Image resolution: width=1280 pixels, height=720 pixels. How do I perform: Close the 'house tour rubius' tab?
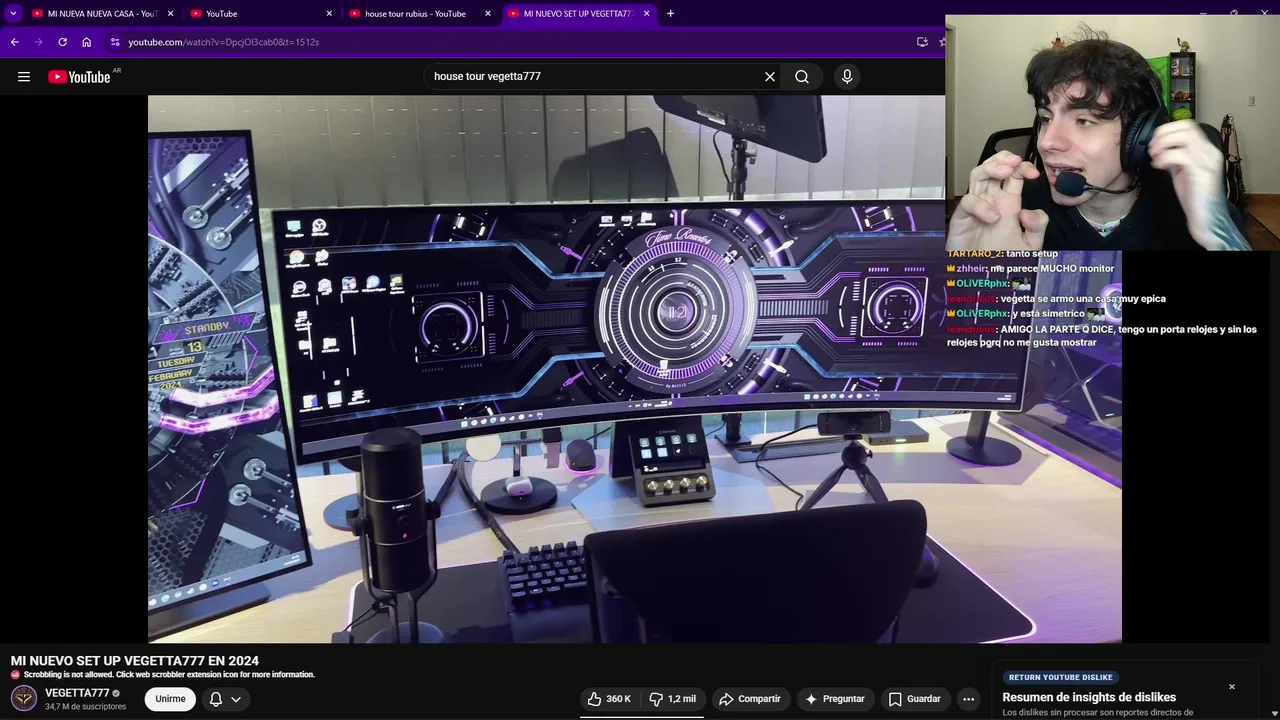(x=488, y=14)
